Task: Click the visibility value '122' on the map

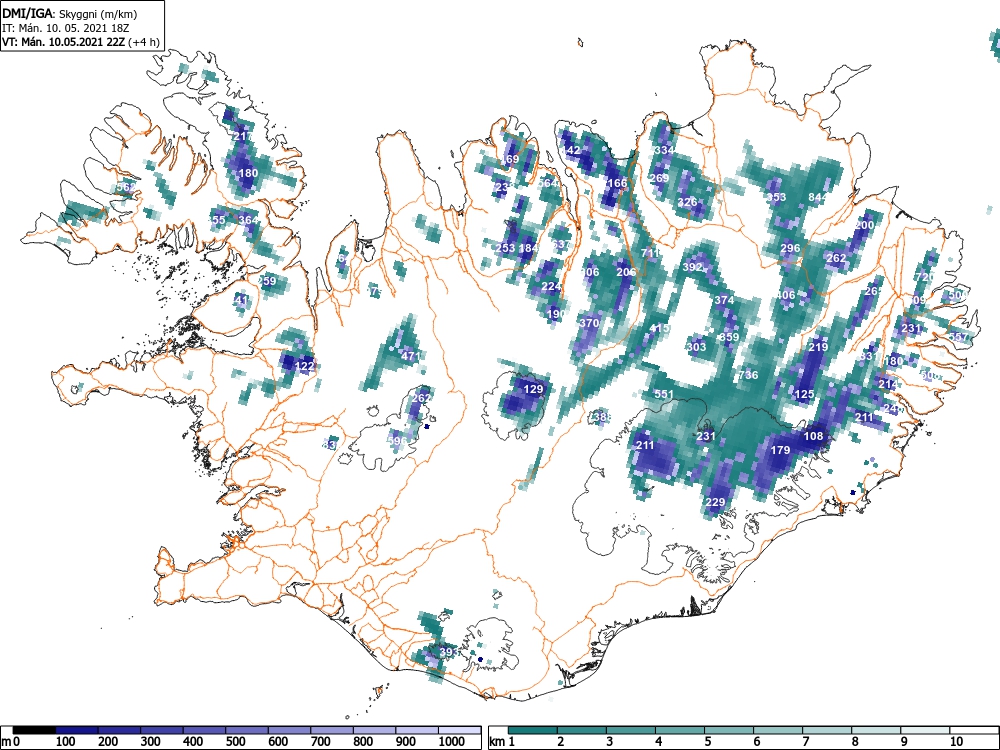Action: point(305,366)
